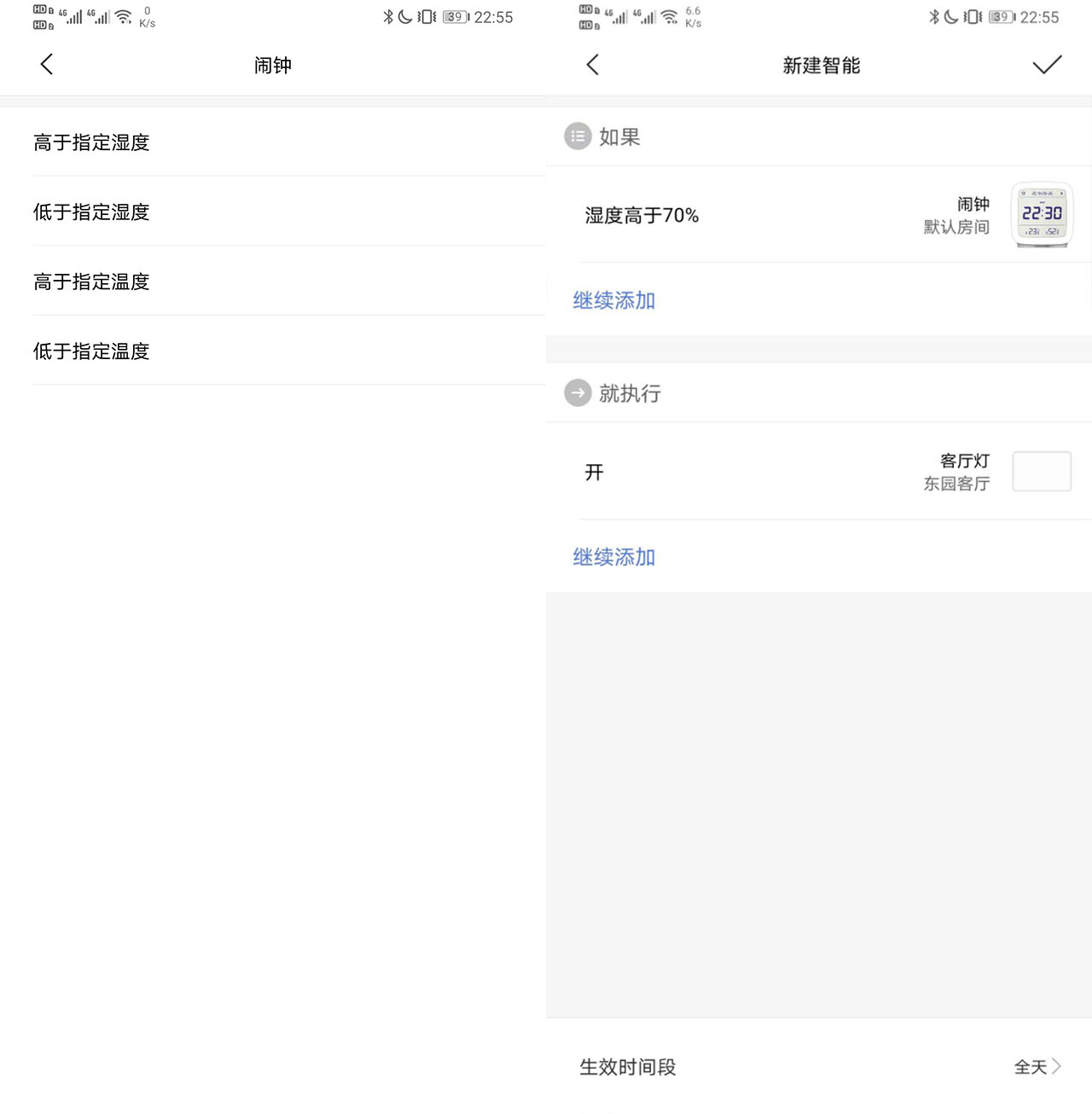The width and height of the screenshot is (1092, 1114).
Task: Tap the 默认房间 room label
Action: click(x=956, y=227)
